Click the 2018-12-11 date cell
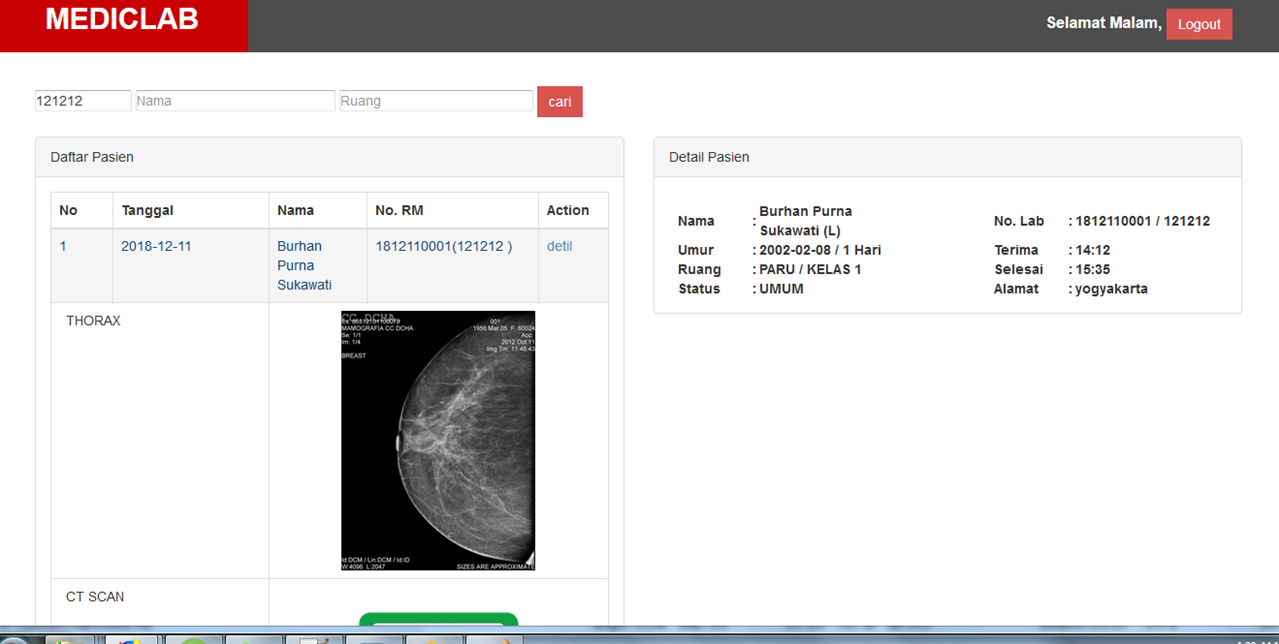The height and width of the screenshot is (644, 1279). pos(156,246)
